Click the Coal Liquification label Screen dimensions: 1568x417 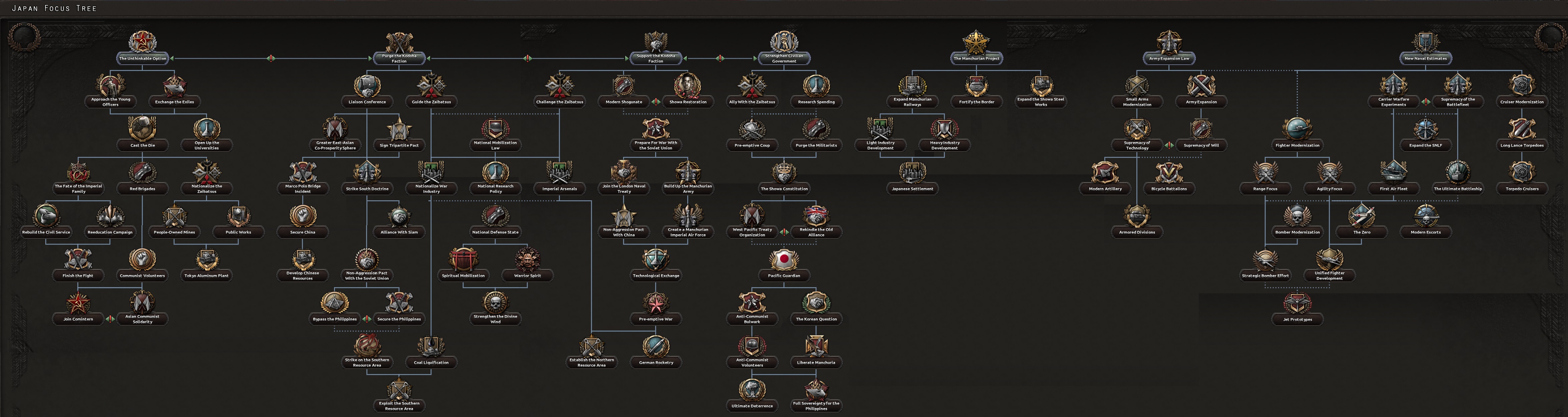tap(431, 363)
